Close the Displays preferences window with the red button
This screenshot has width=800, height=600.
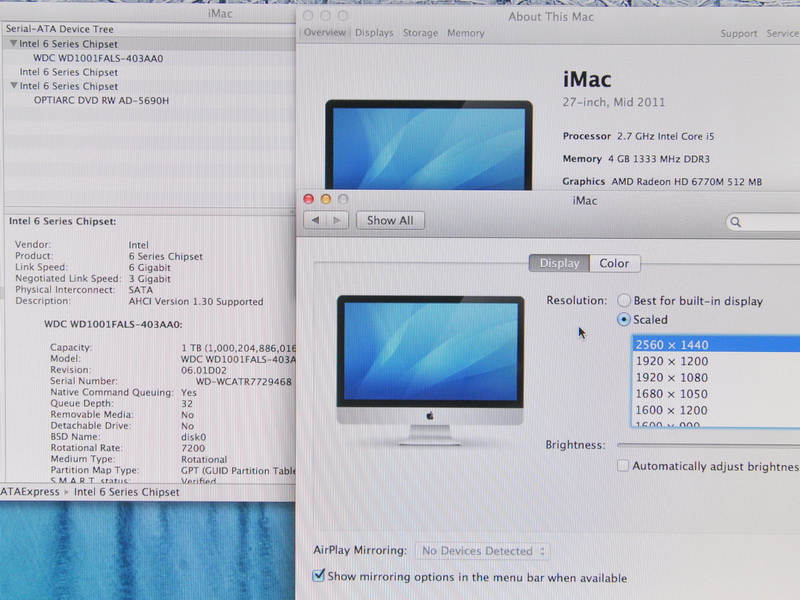tap(309, 199)
